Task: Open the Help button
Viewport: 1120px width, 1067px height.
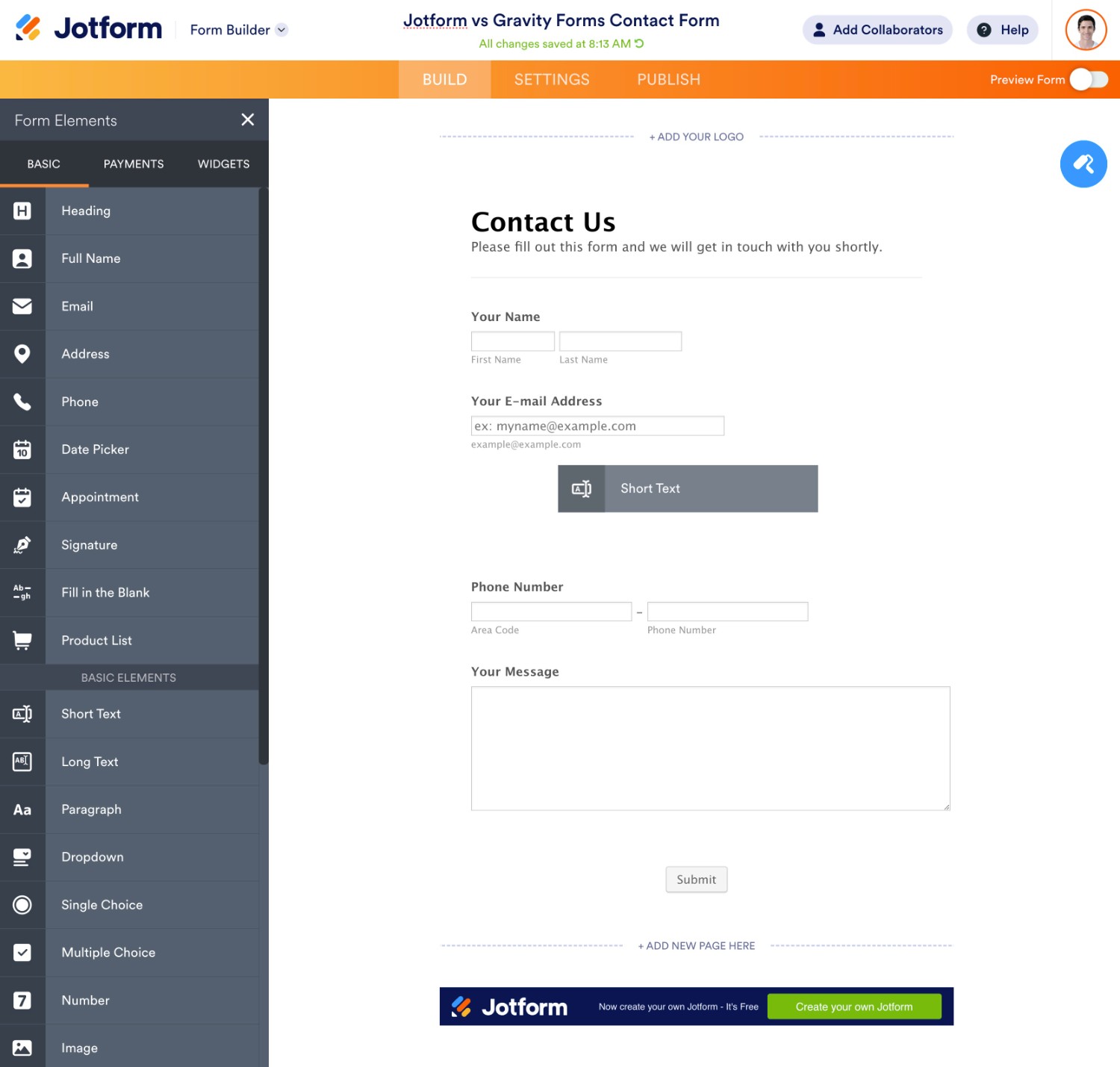Action: click(1003, 30)
